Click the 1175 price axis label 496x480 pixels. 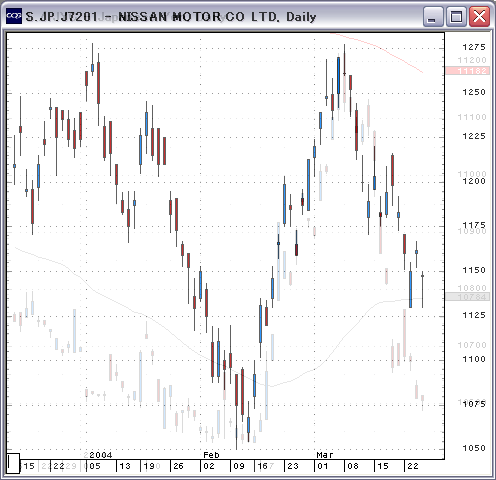(x=474, y=225)
